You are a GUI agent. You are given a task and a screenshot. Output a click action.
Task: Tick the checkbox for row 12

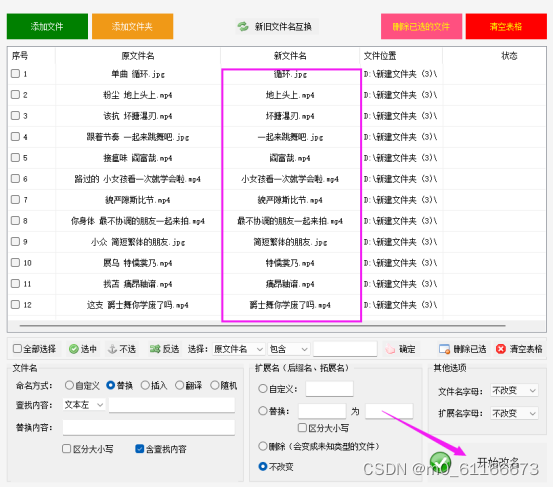(x=15, y=304)
